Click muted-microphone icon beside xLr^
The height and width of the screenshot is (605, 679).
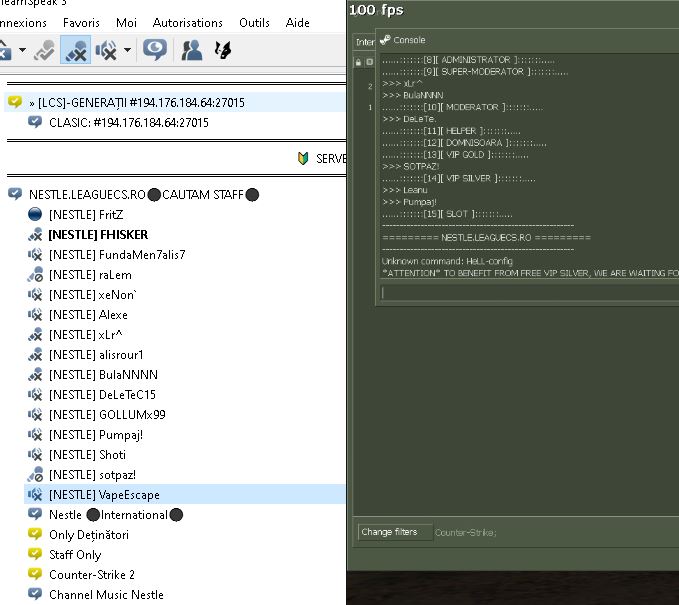pos(35,335)
